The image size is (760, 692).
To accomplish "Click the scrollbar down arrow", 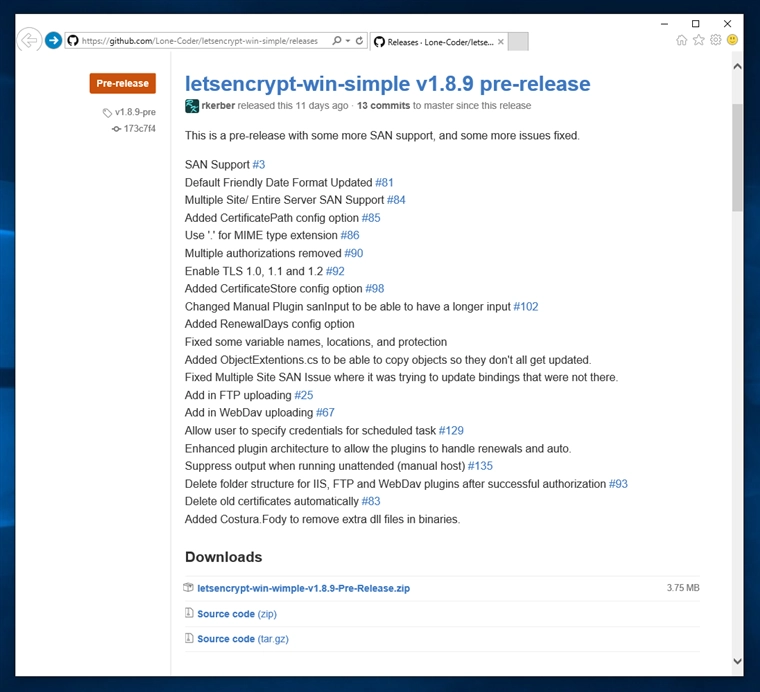I will pos(737,661).
